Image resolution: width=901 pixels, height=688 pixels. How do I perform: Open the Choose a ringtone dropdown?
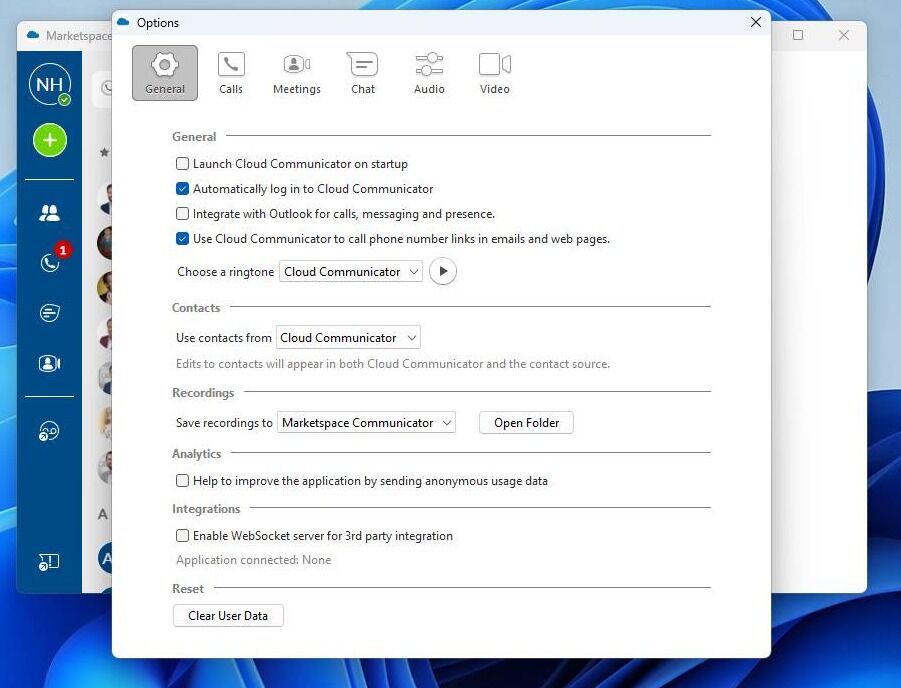point(351,271)
